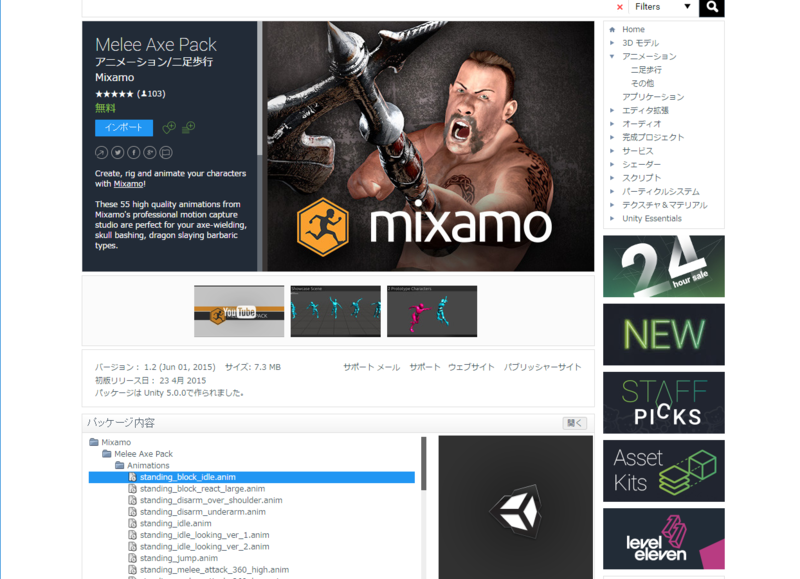Clear search with the red X
The width and height of the screenshot is (800, 579).
click(619, 7)
